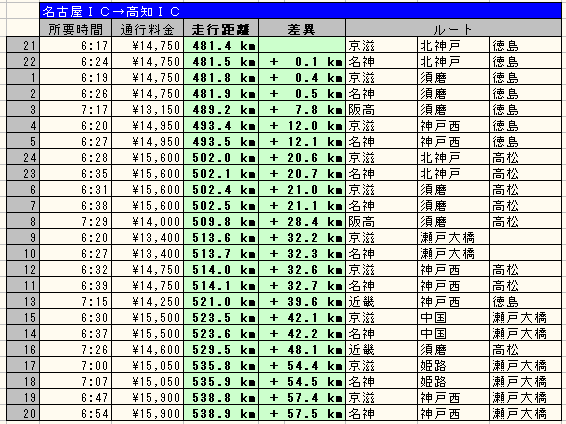Viewport: 566px width, 424px height.
Task: Click the ¥13,150 toll cell
Action: pos(148,109)
